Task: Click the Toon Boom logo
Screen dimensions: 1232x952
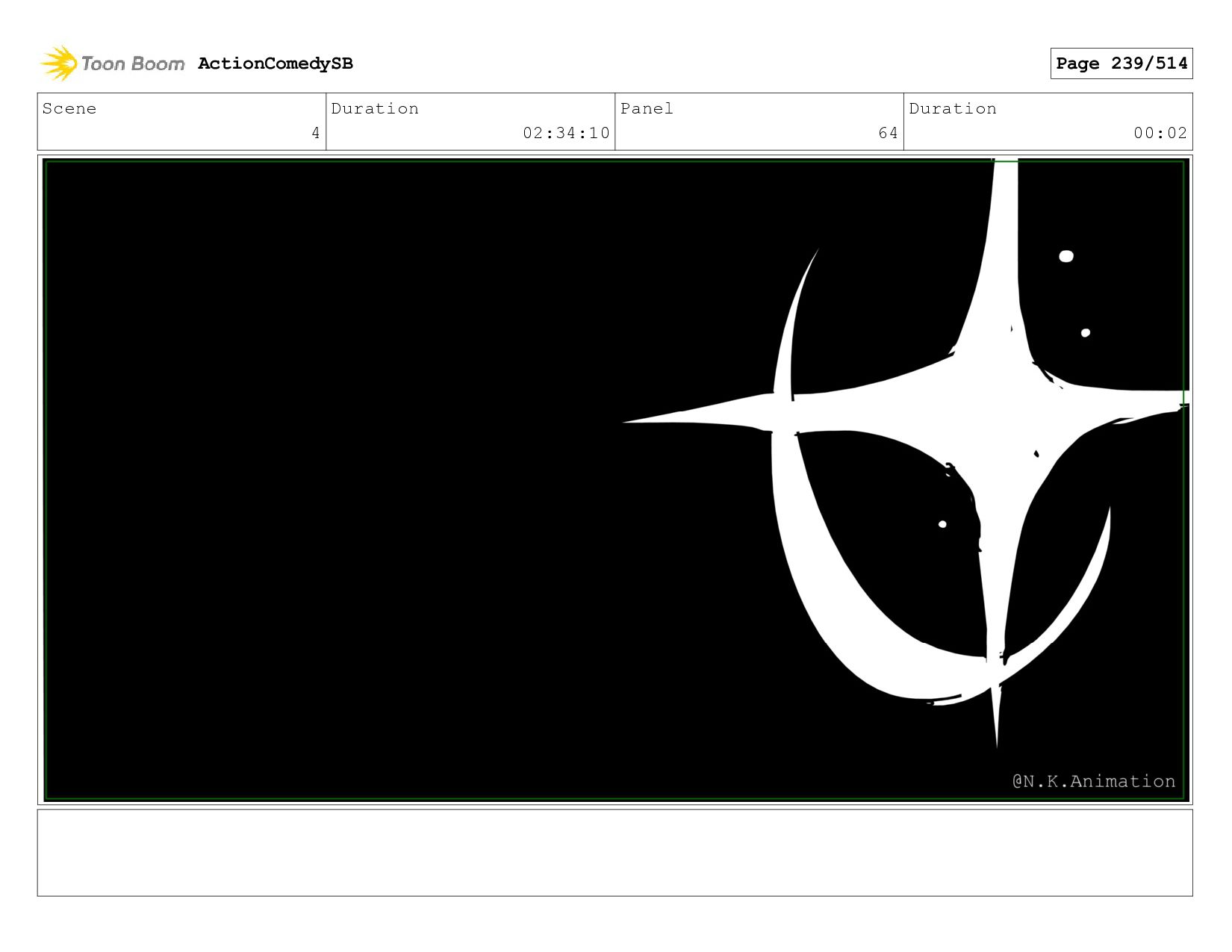Action: click(112, 63)
